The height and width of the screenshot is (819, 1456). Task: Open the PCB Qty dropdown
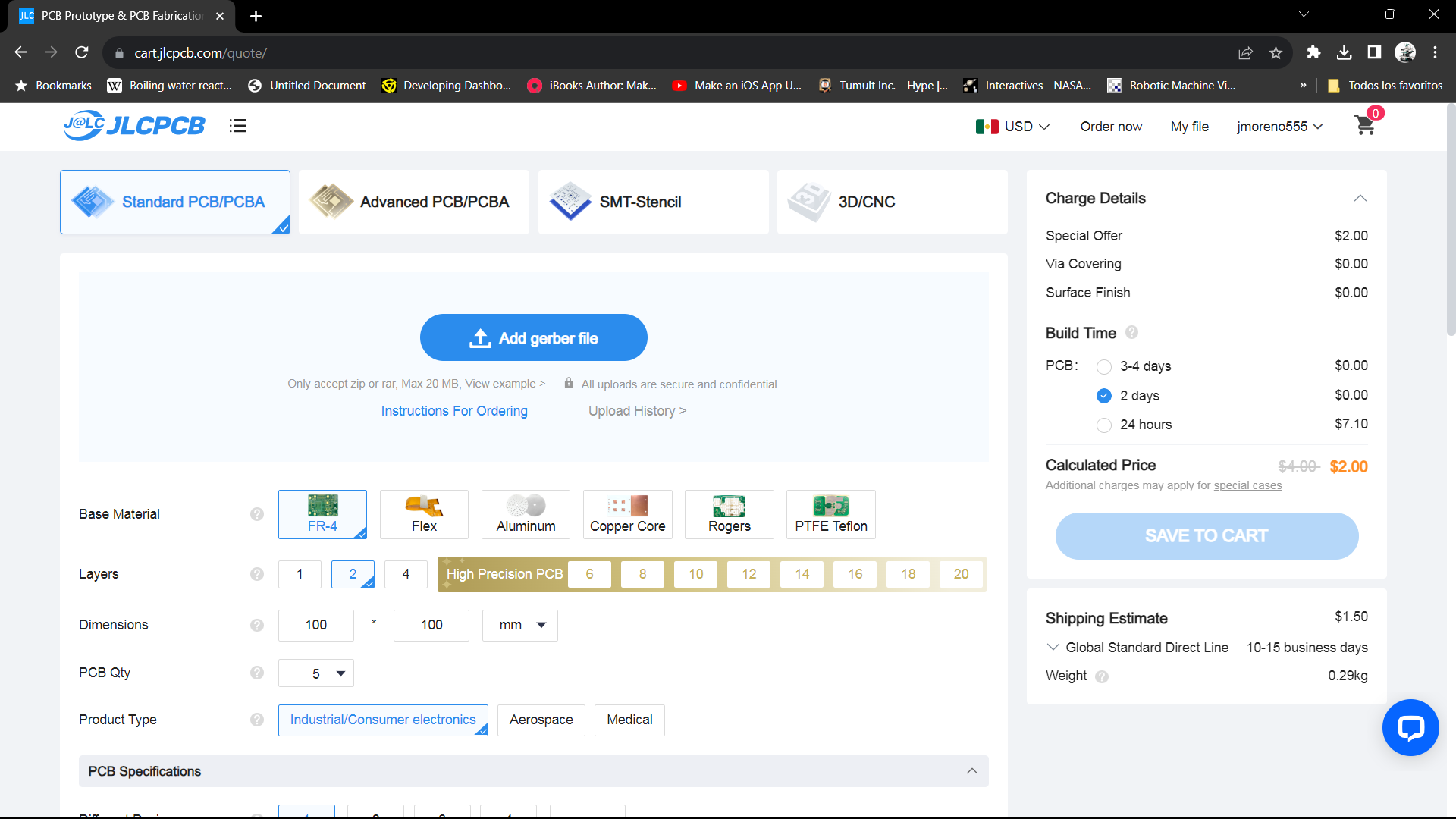[316, 673]
